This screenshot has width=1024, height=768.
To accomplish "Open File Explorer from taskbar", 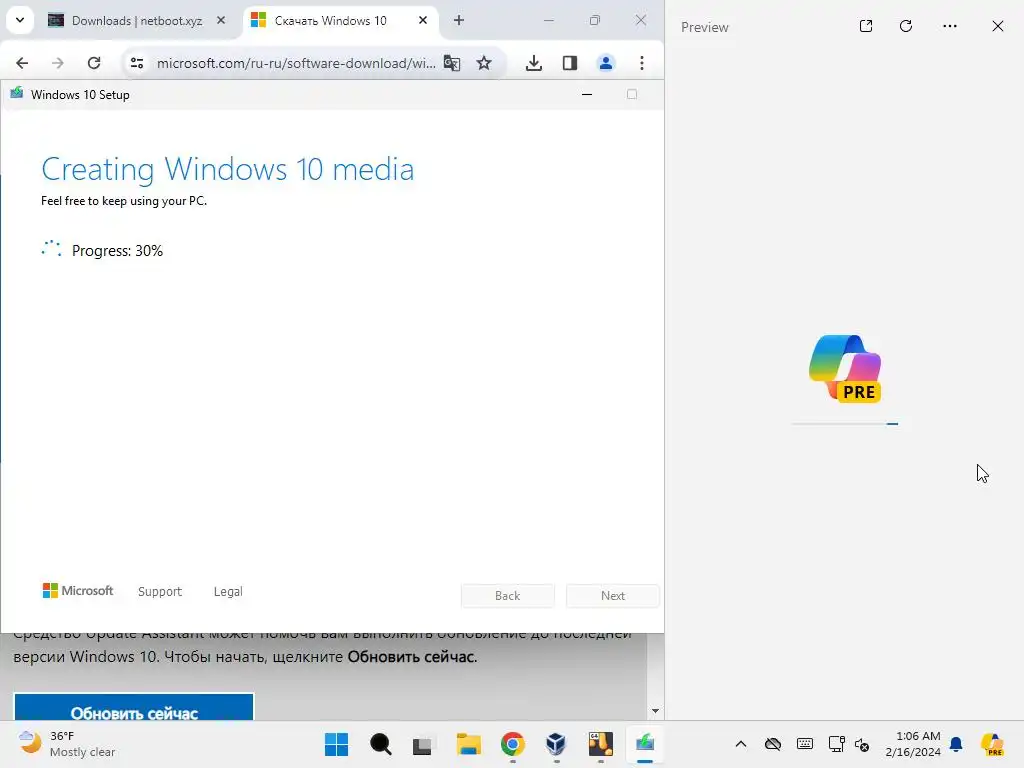I will point(468,744).
